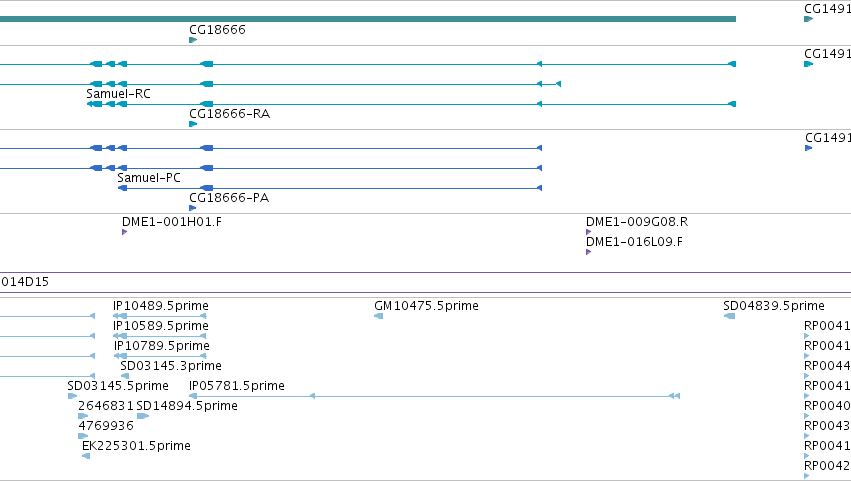
Task: Open the DME1-001H01.F feature label
Action: tap(172, 221)
